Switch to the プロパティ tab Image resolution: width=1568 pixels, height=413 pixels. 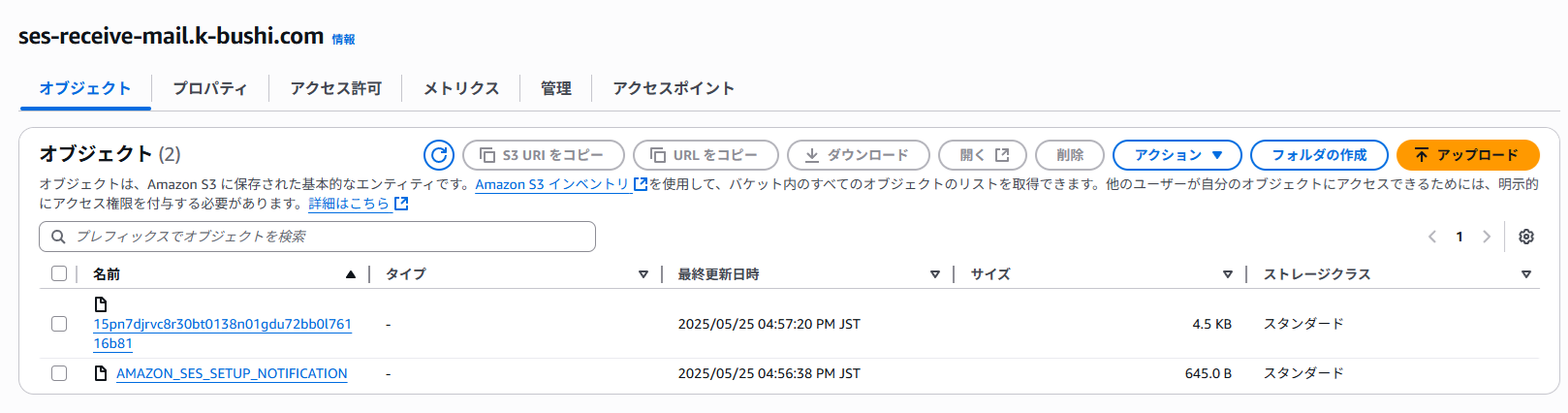point(210,88)
